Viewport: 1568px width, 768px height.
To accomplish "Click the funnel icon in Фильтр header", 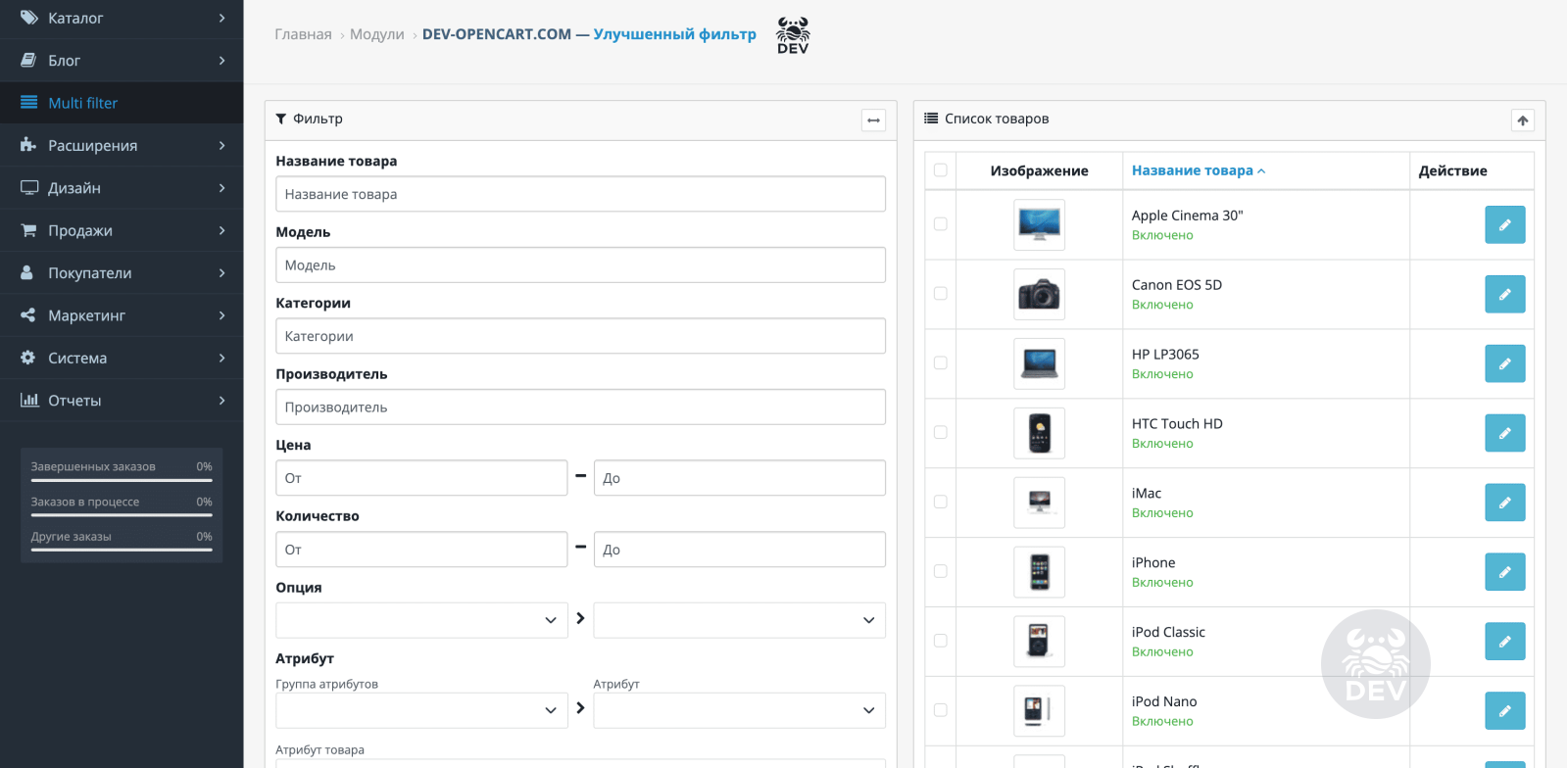I will pos(281,119).
